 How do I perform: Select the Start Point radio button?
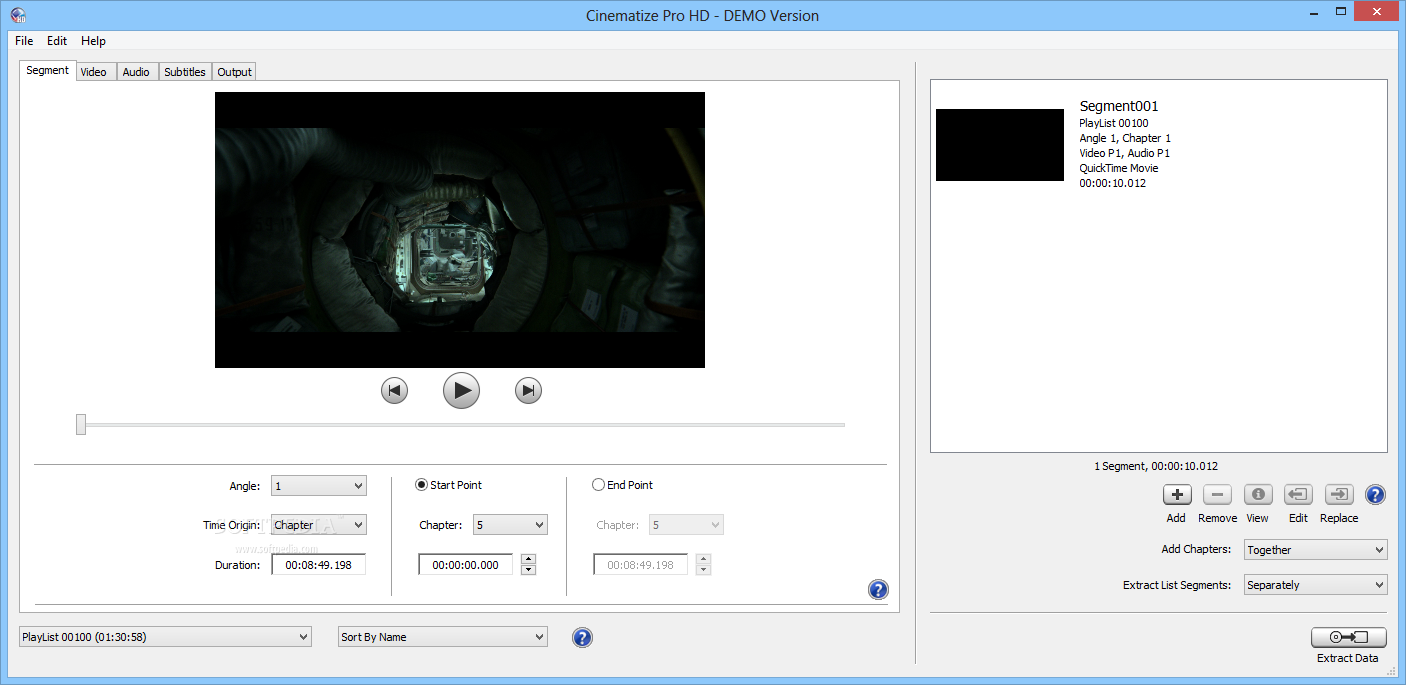coord(422,485)
